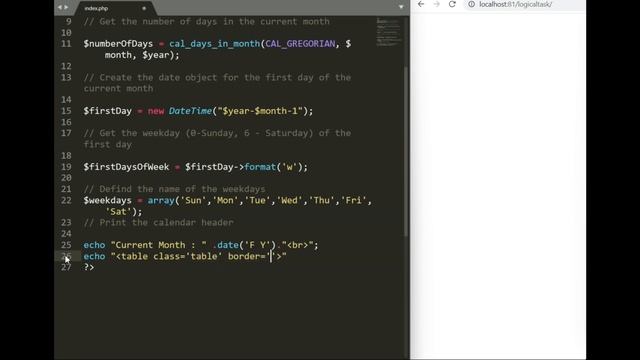The width and height of the screenshot is (640, 360).
Task: Click the $firstDaysOfWeek variable
Action: (126, 167)
